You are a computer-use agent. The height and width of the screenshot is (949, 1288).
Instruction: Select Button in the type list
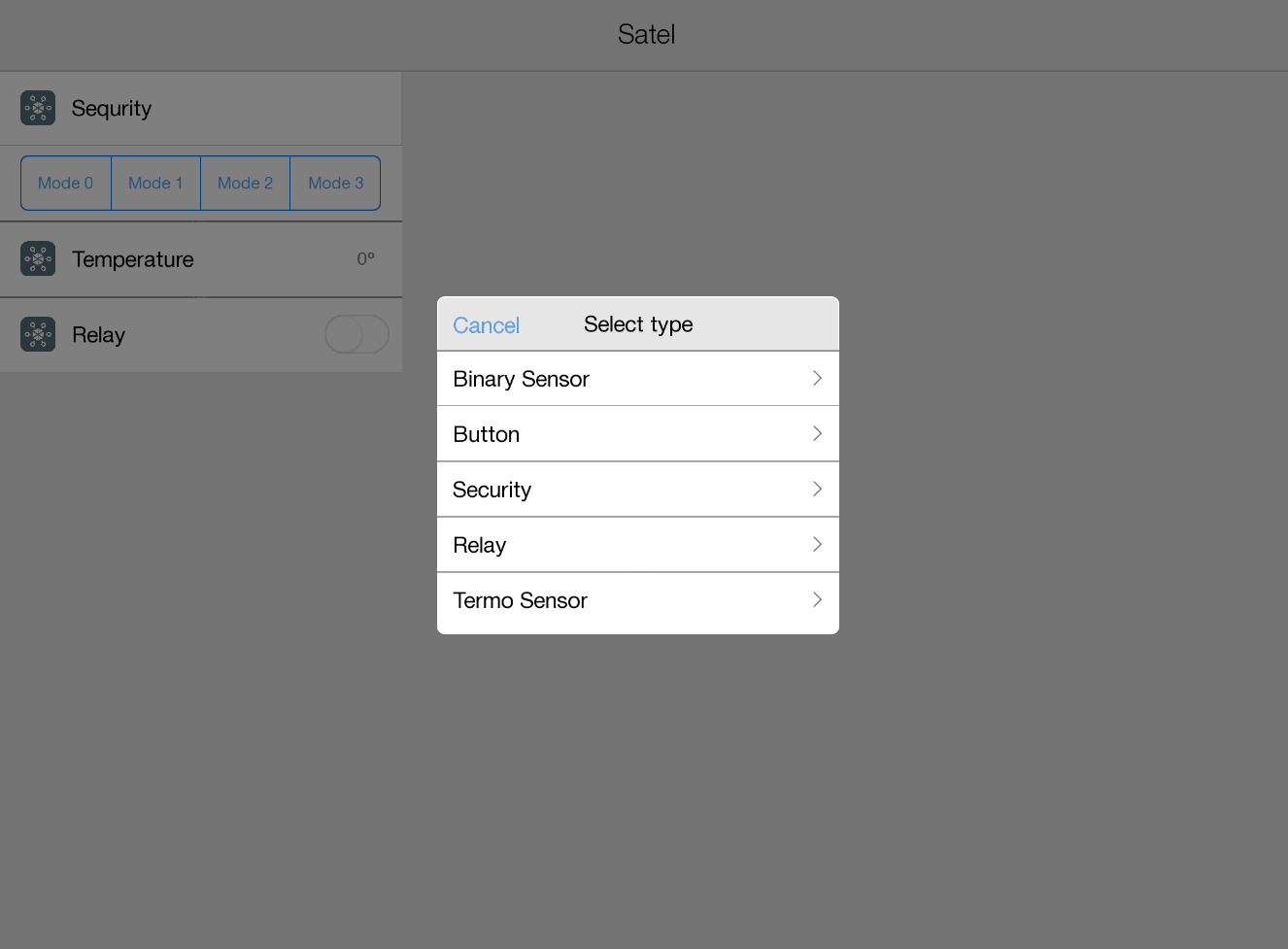[487, 434]
